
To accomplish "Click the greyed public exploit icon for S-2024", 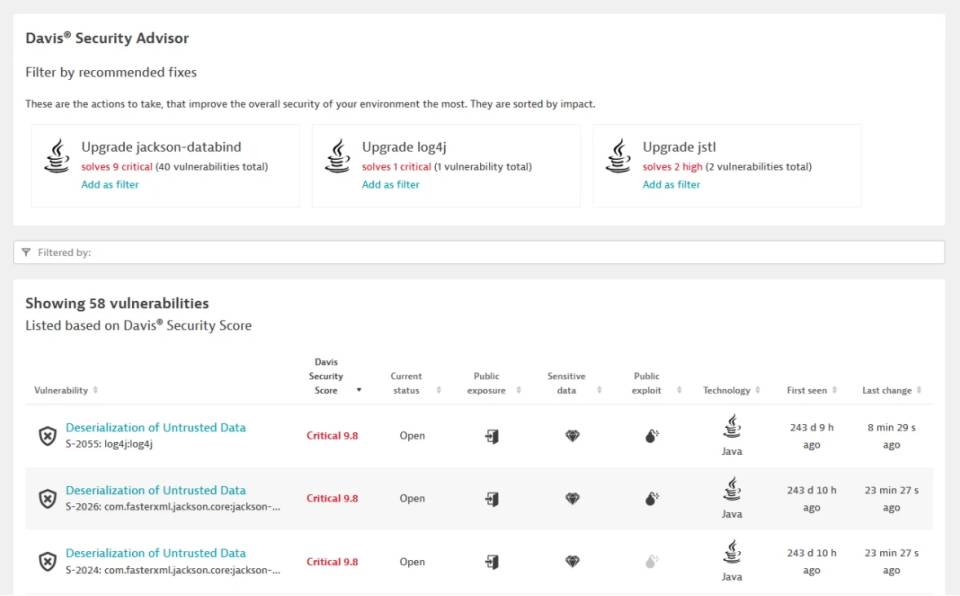I will tap(651, 562).
